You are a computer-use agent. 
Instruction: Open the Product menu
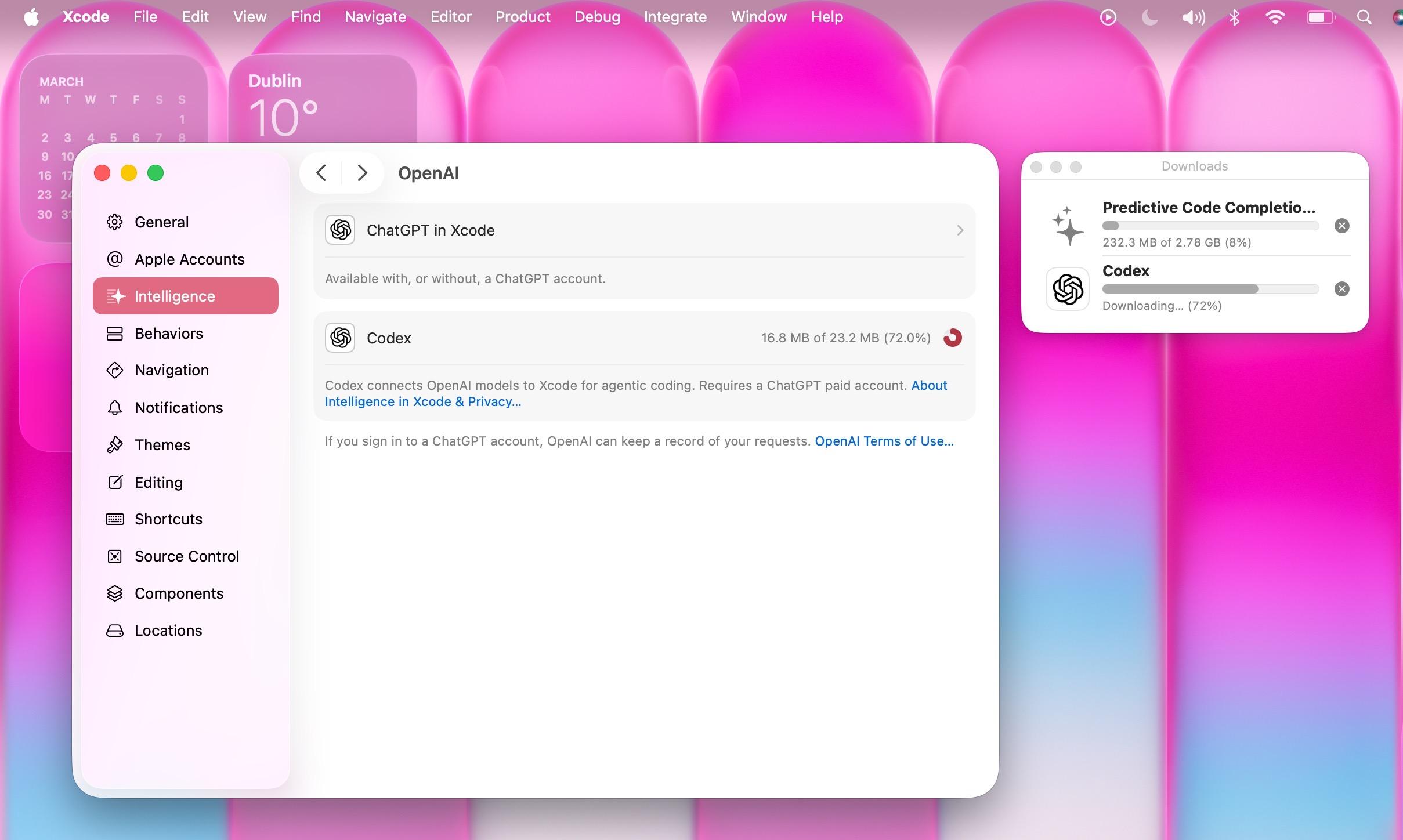(x=523, y=17)
